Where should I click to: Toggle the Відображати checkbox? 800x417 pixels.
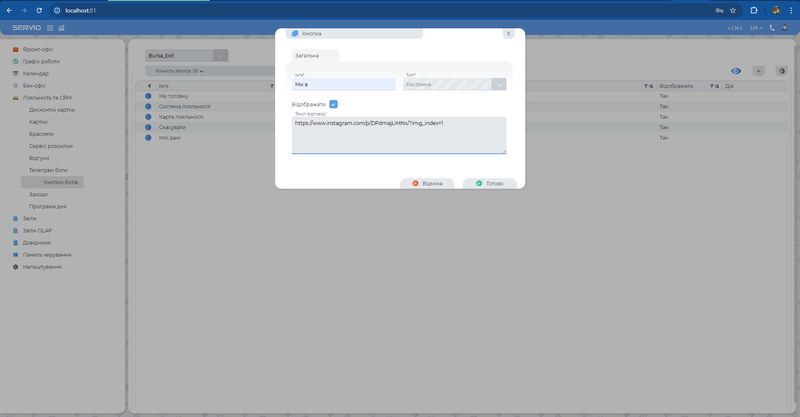click(x=333, y=104)
